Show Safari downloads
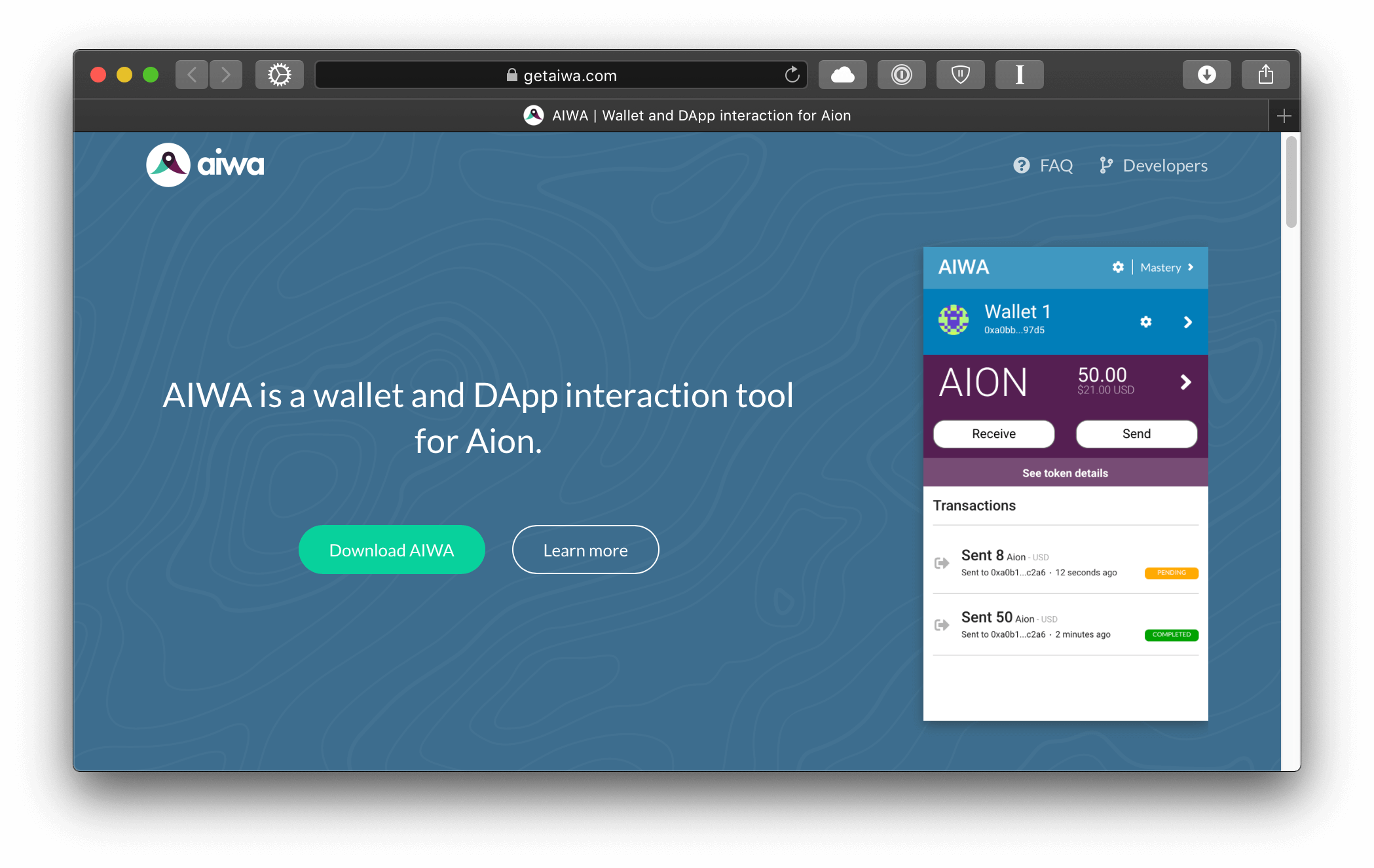 (1206, 75)
